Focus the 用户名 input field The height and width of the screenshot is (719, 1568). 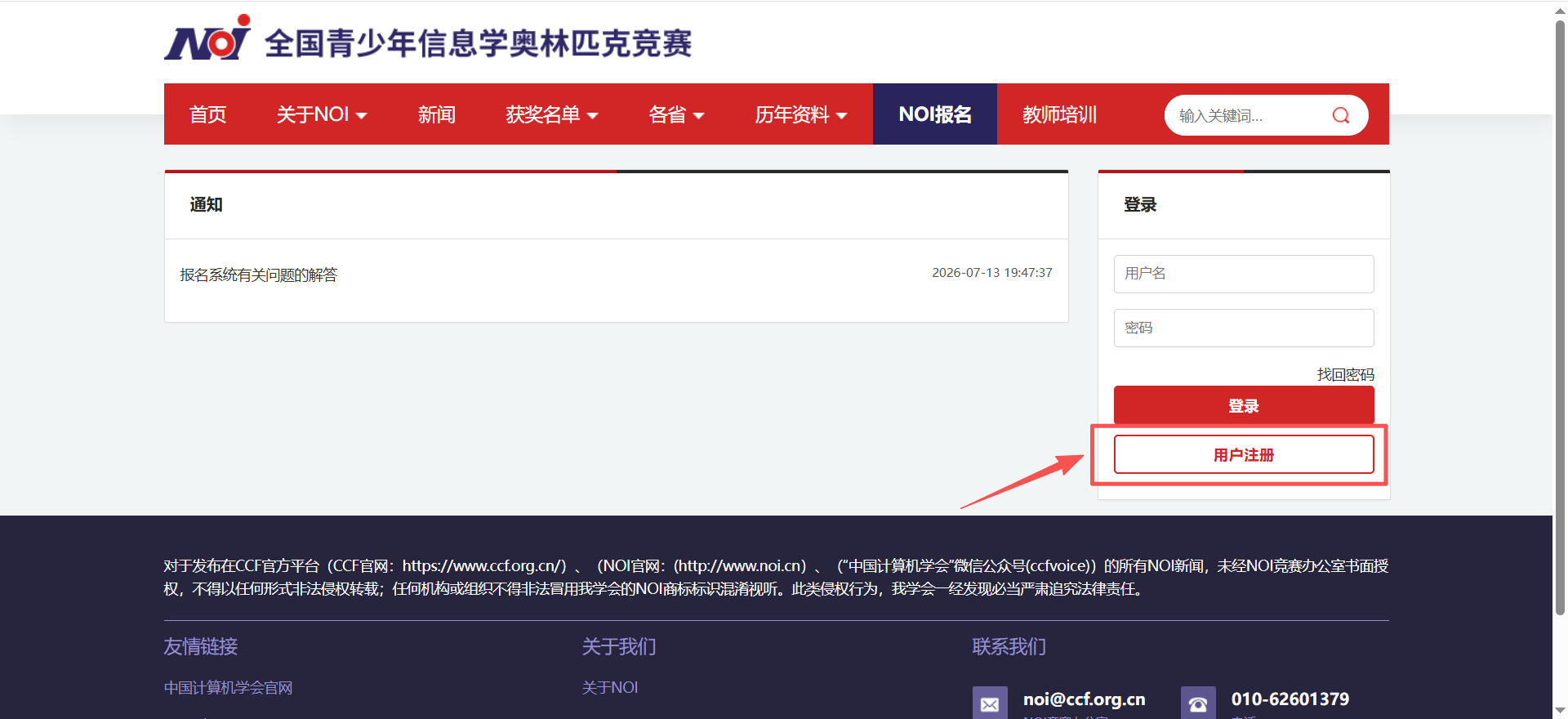coord(1244,274)
